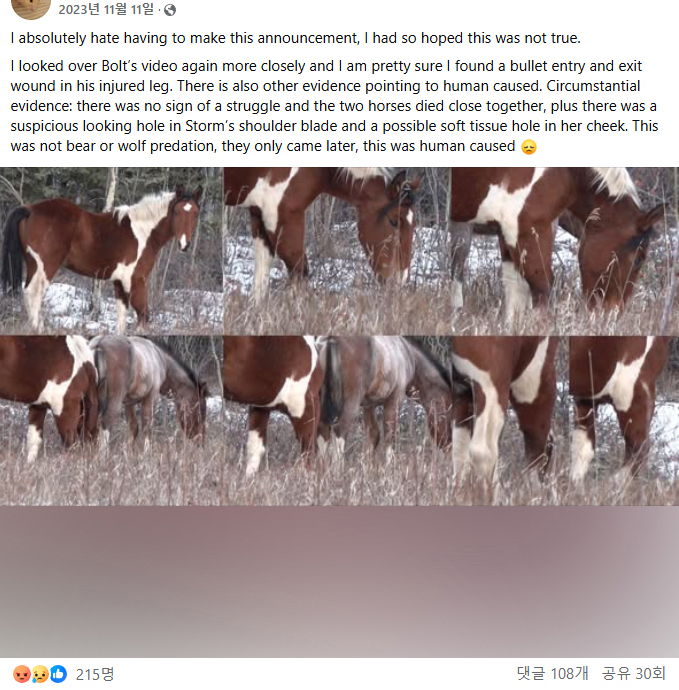Open the poster's profile picture avatar
The height and width of the screenshot is (690, 679).
tap(30, 8)
